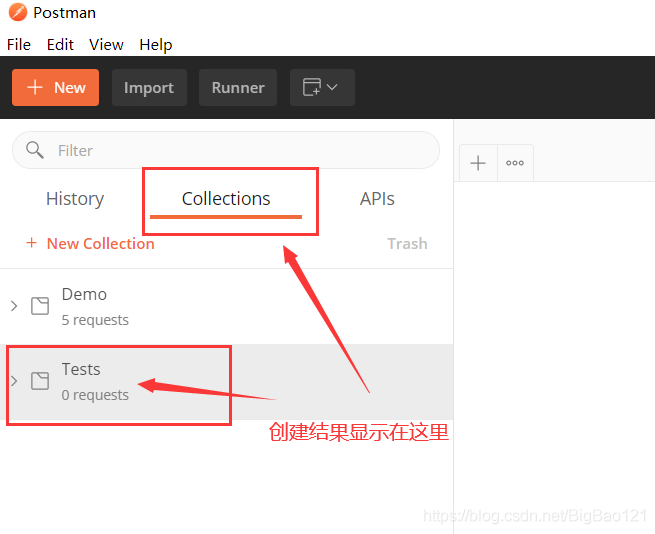Select the Demo collection name
The width and height of the screenshot is (655, 534).
click(x=84, y=294)
